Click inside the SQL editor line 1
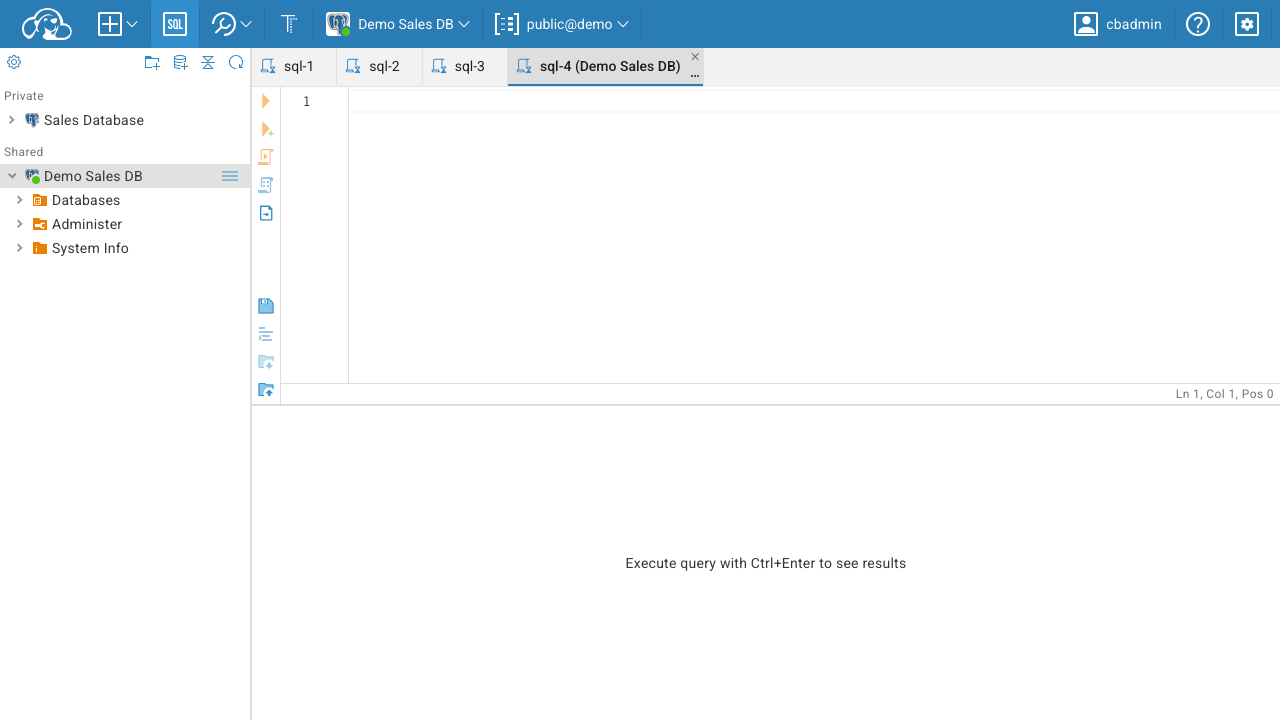This screenshot has width=1280, height=720. 814,101
